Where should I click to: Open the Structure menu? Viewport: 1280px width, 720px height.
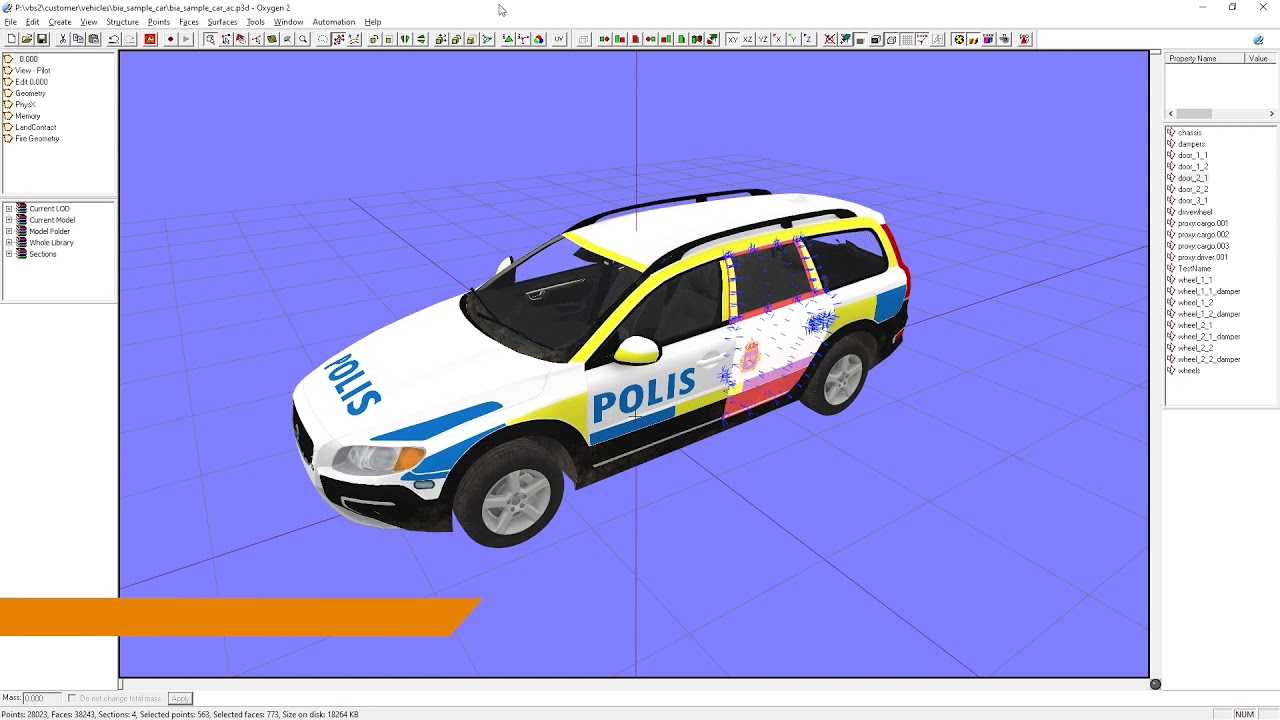tap(122, 22)
